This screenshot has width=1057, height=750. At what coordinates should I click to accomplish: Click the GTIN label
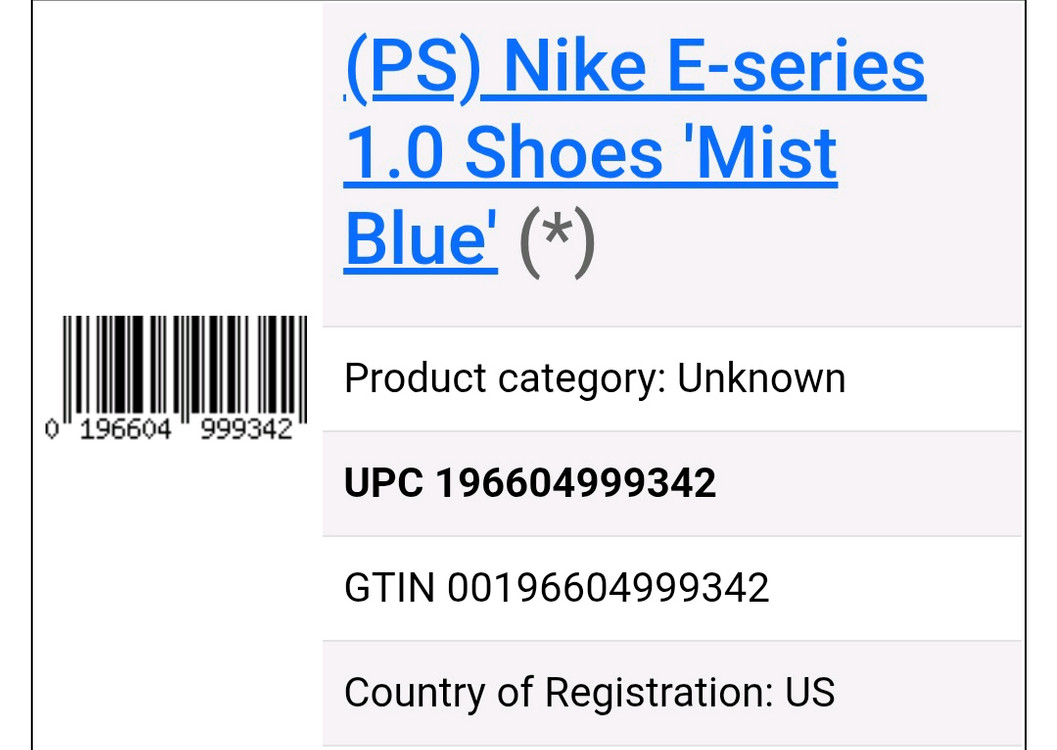click(390, 588)
